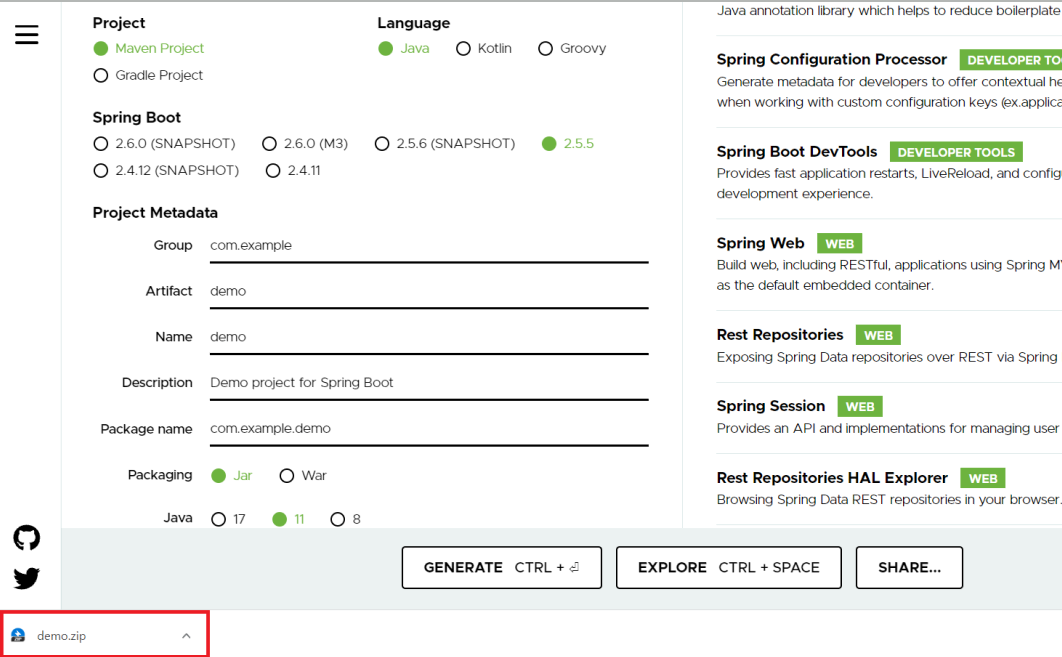Click the SHARE... button
The image size is (1062, 657).
point(909,568)
